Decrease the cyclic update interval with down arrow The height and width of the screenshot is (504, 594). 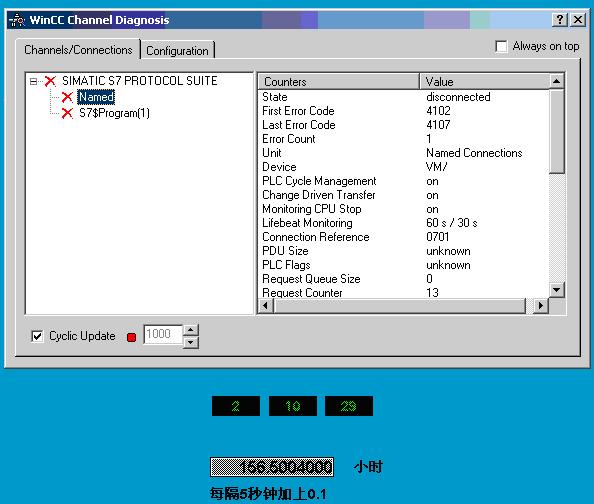(191, 342)
